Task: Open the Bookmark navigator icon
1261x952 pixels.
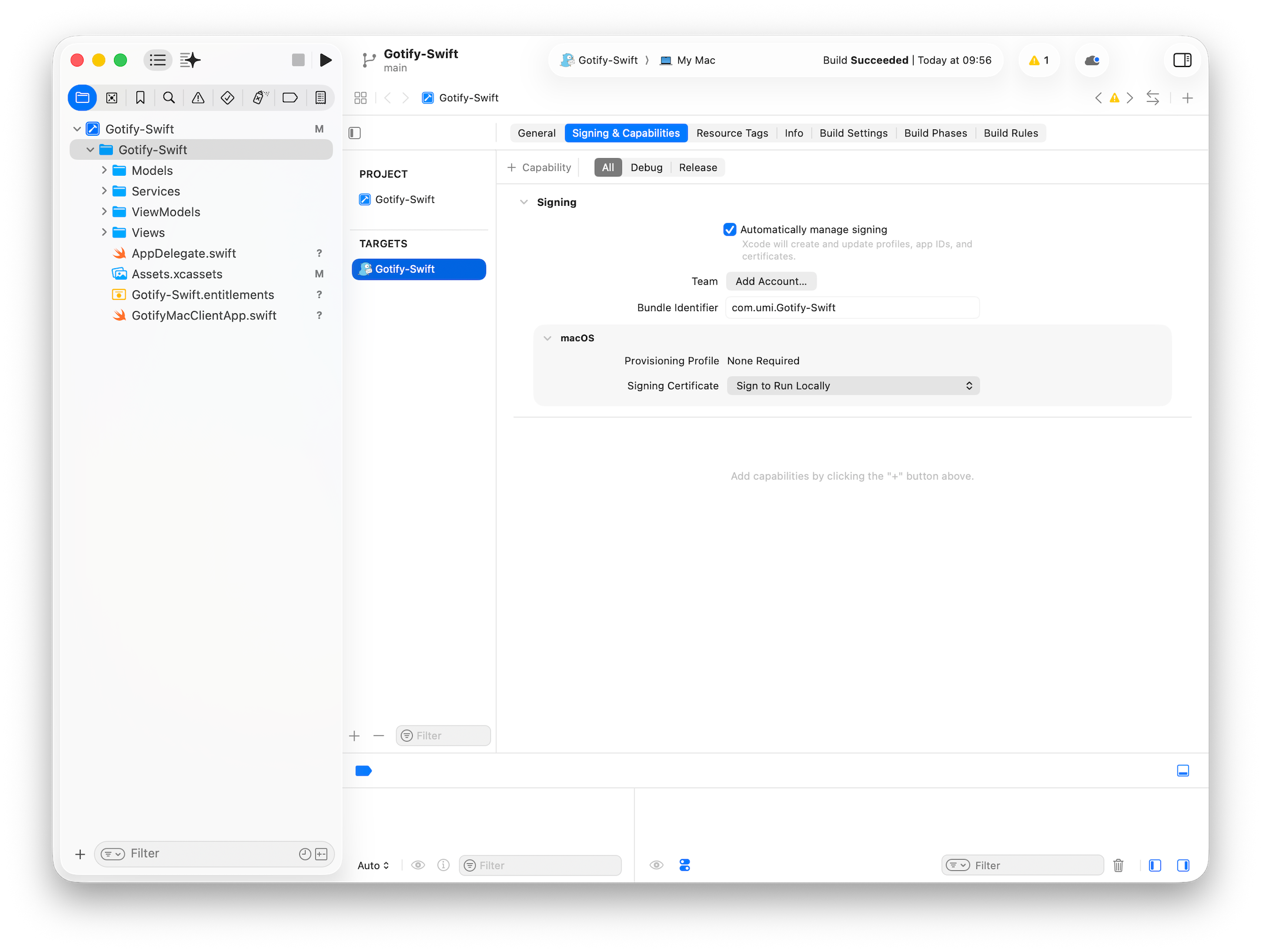Action: point(140,98)
